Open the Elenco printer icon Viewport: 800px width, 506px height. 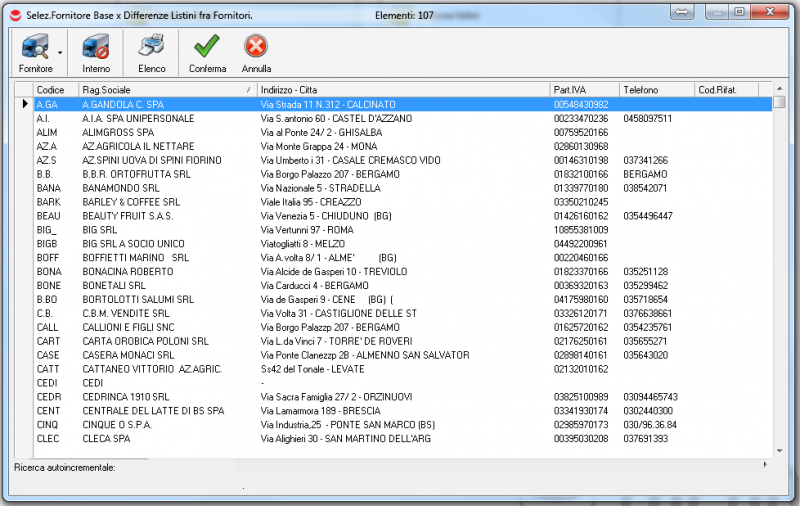151,47
